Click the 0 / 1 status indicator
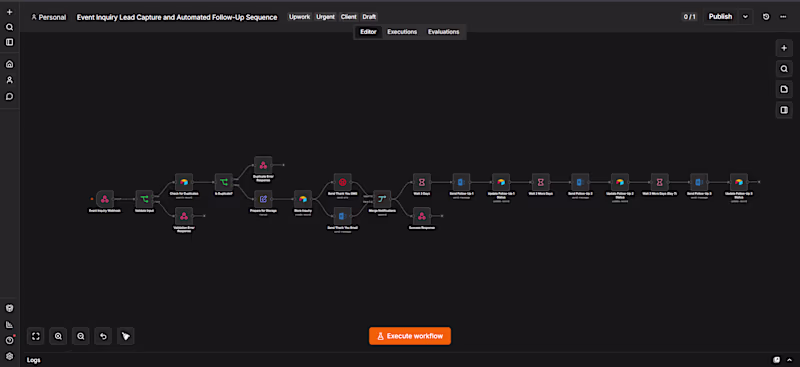800x367 pixels. point(689,17)
